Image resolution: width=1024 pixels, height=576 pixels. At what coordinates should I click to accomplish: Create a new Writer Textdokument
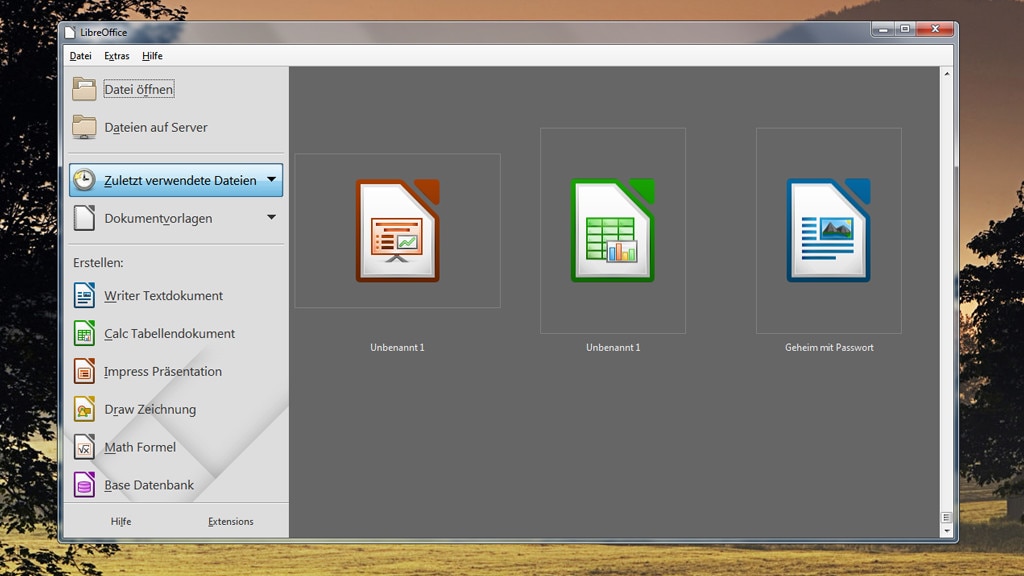click(x=163, y=296)
